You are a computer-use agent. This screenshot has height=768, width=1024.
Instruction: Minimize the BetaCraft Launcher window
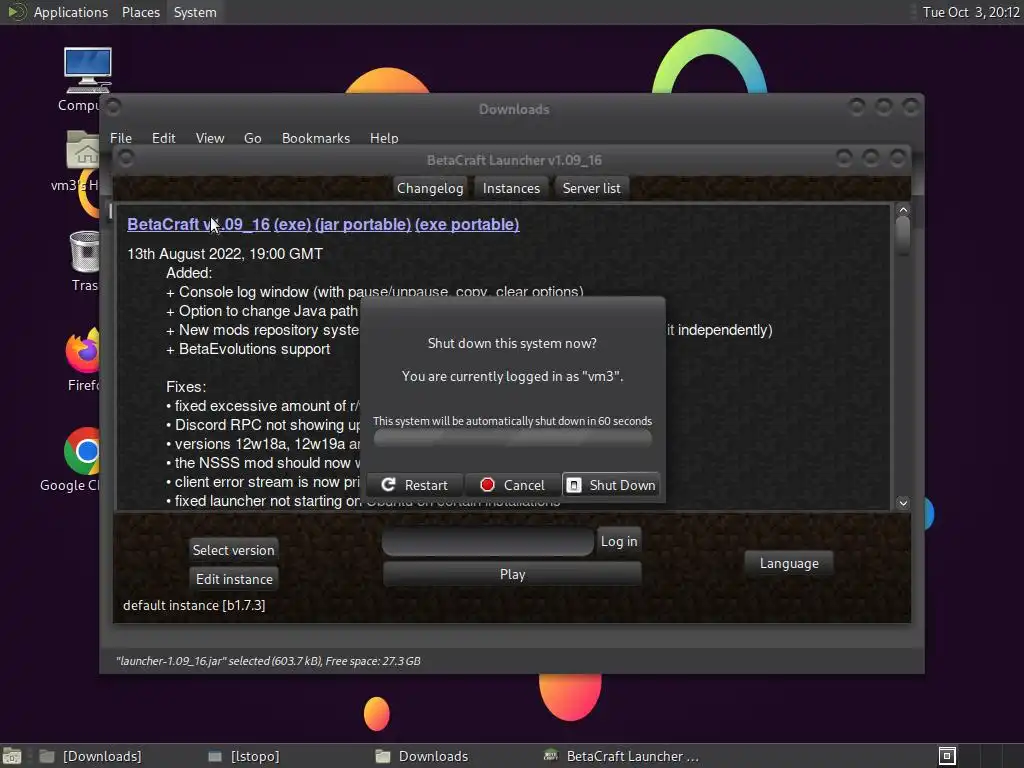[844, 157]
